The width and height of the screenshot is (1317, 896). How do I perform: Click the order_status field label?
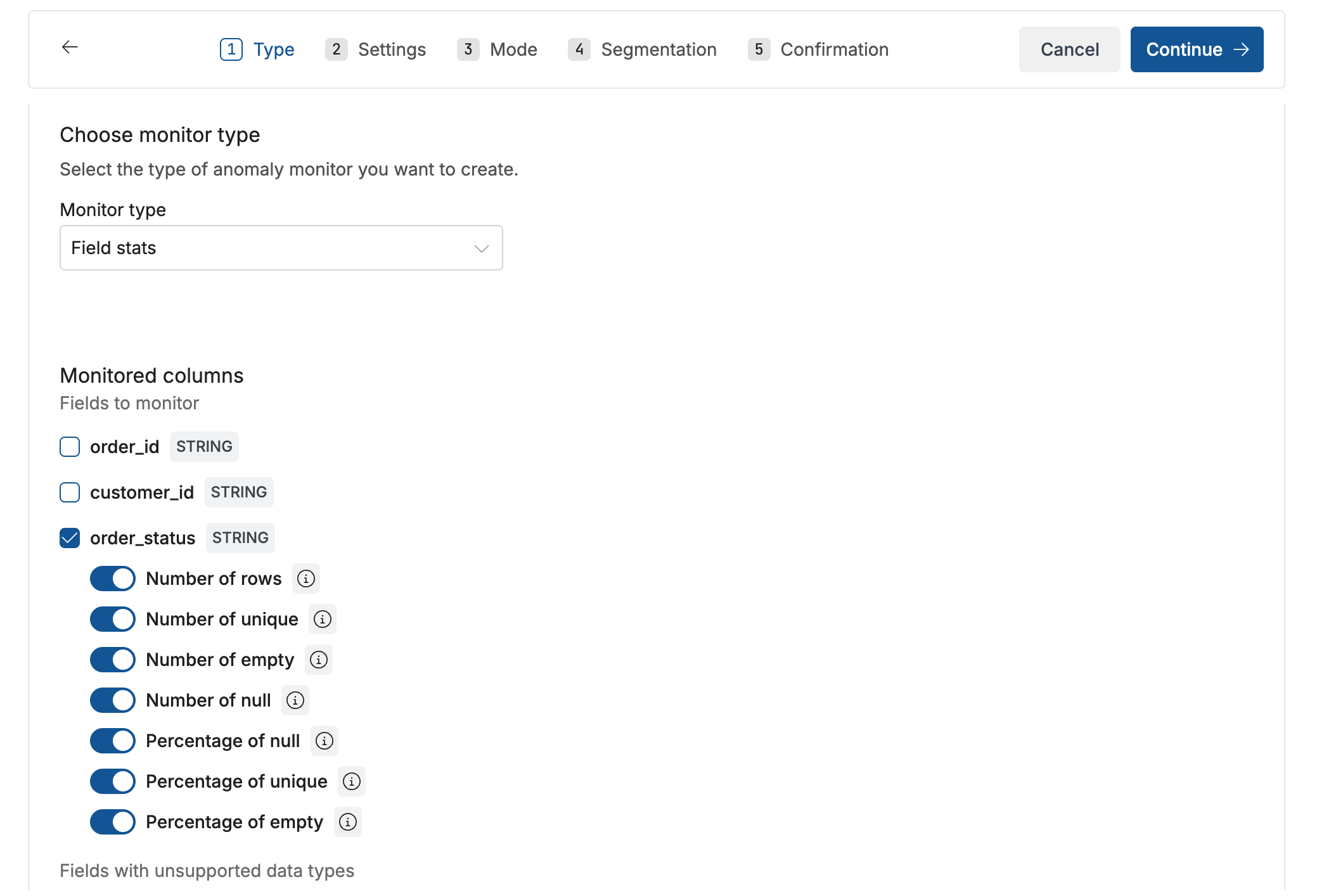[143, 538]
